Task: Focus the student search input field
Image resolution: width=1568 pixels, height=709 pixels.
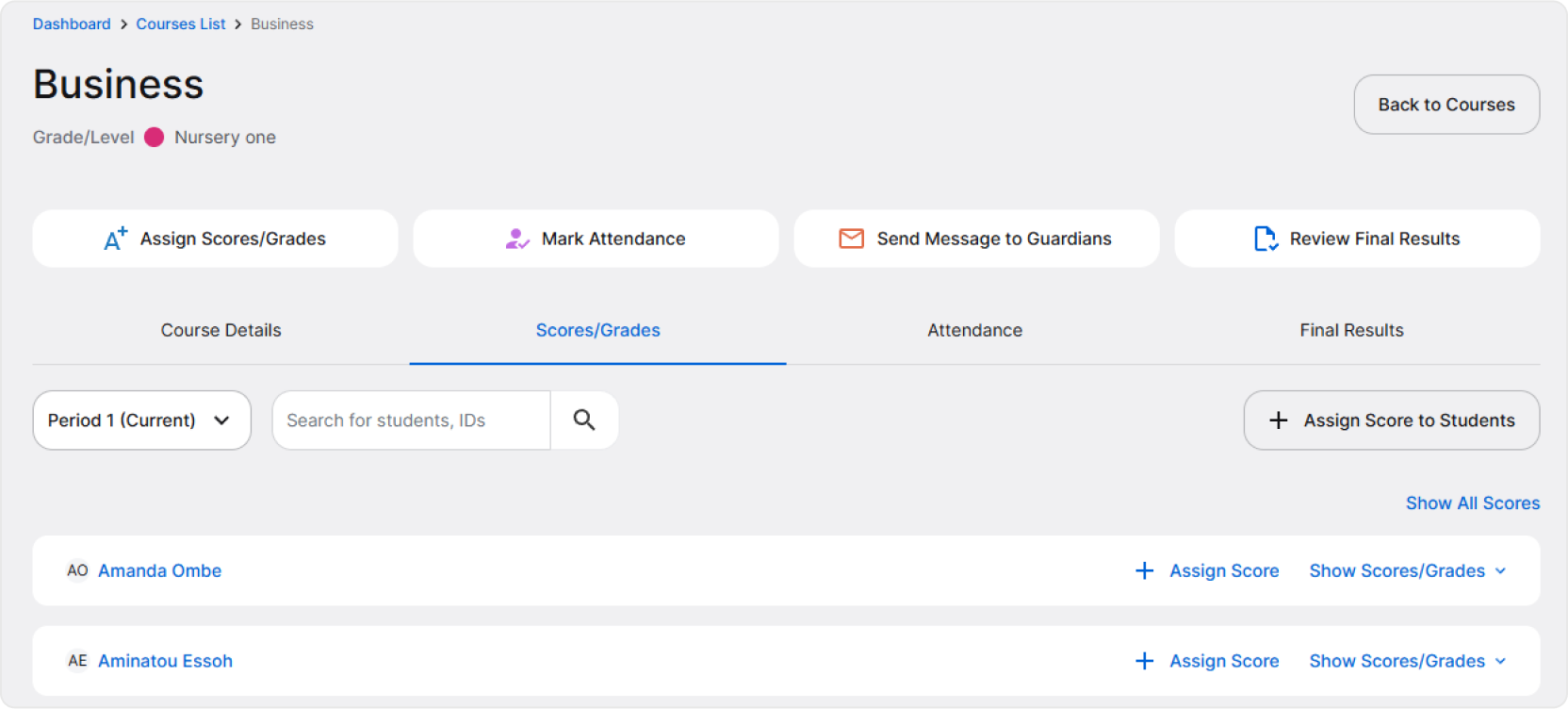Action: (x=411, y=420)
